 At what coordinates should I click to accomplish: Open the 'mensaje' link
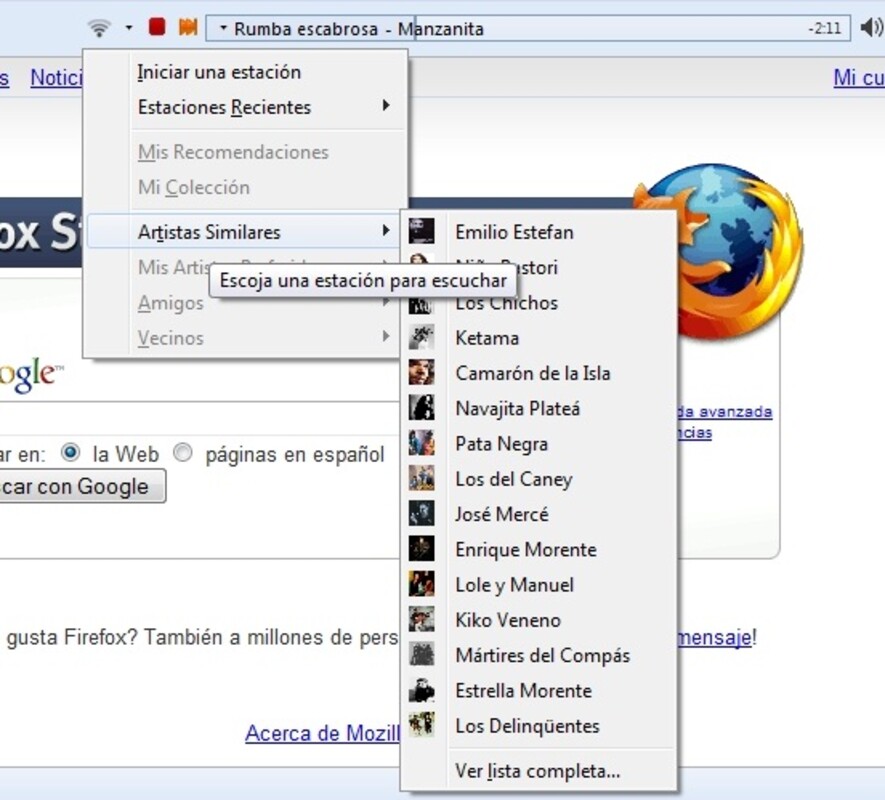coord(715,637)
